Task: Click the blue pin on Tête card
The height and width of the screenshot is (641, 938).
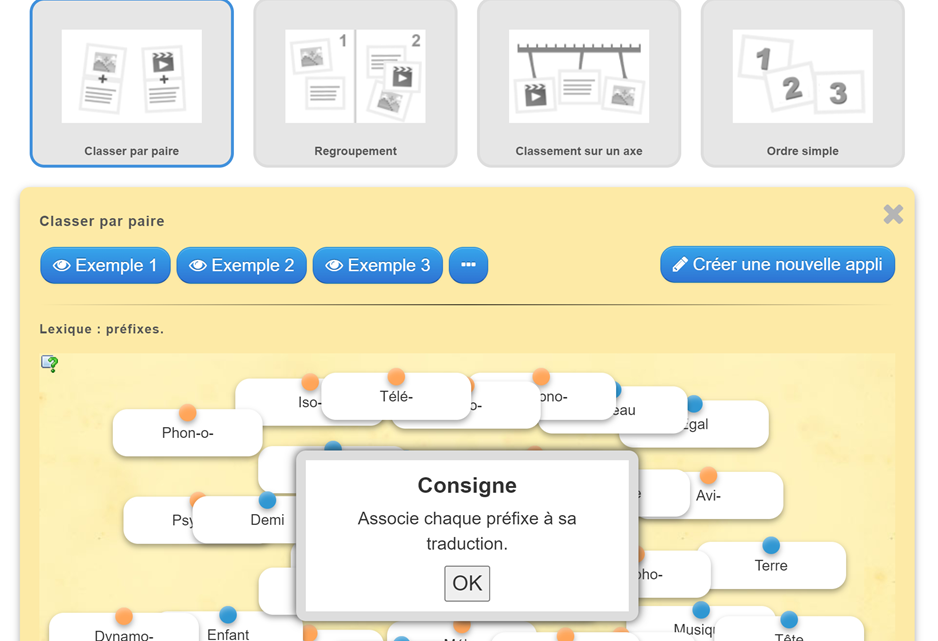Action: [789, 619]
